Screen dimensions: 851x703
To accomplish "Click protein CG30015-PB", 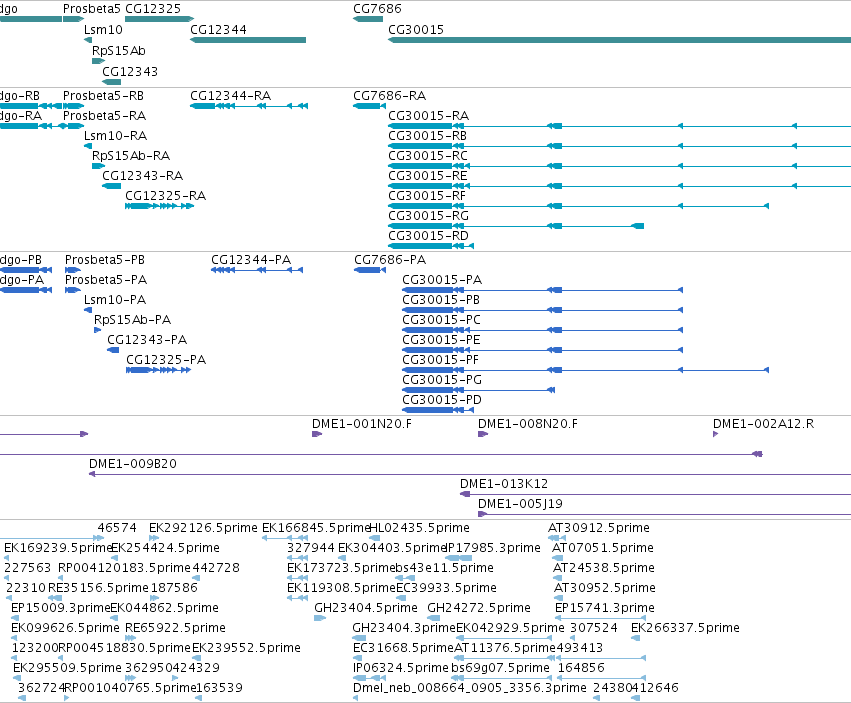I will pos(542,310).
